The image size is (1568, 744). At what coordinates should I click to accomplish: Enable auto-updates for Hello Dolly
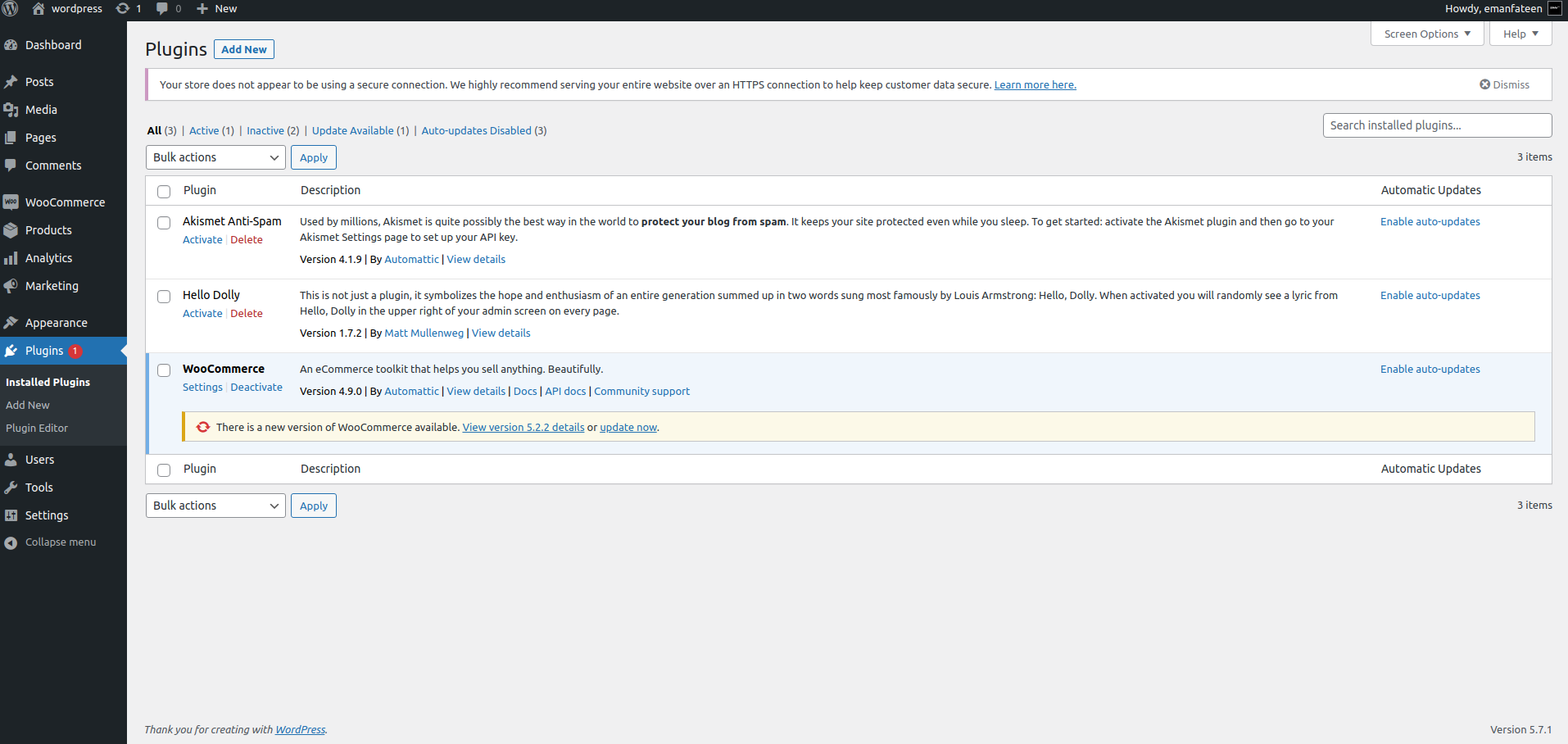tap(1430, 295)
